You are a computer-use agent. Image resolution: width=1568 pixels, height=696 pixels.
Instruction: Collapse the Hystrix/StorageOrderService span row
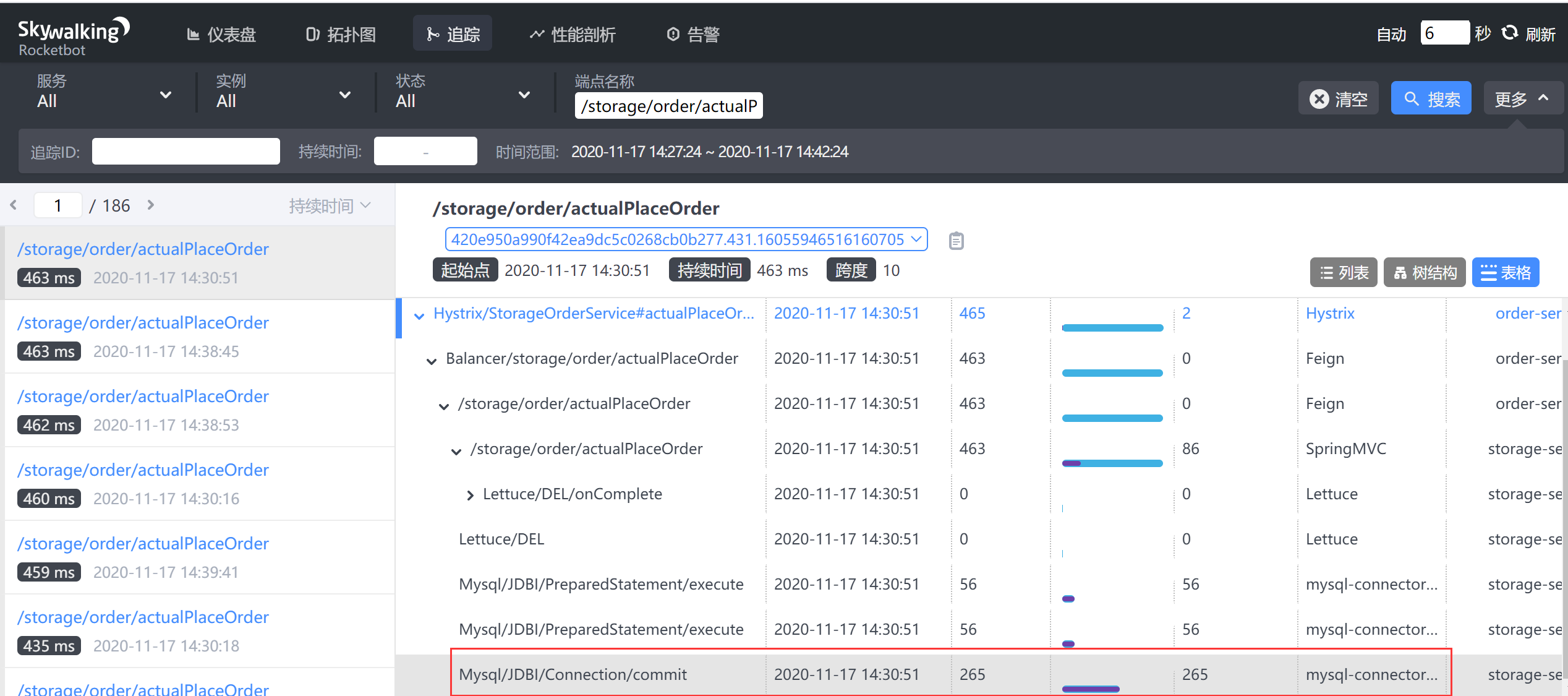(x=419, y=316)
